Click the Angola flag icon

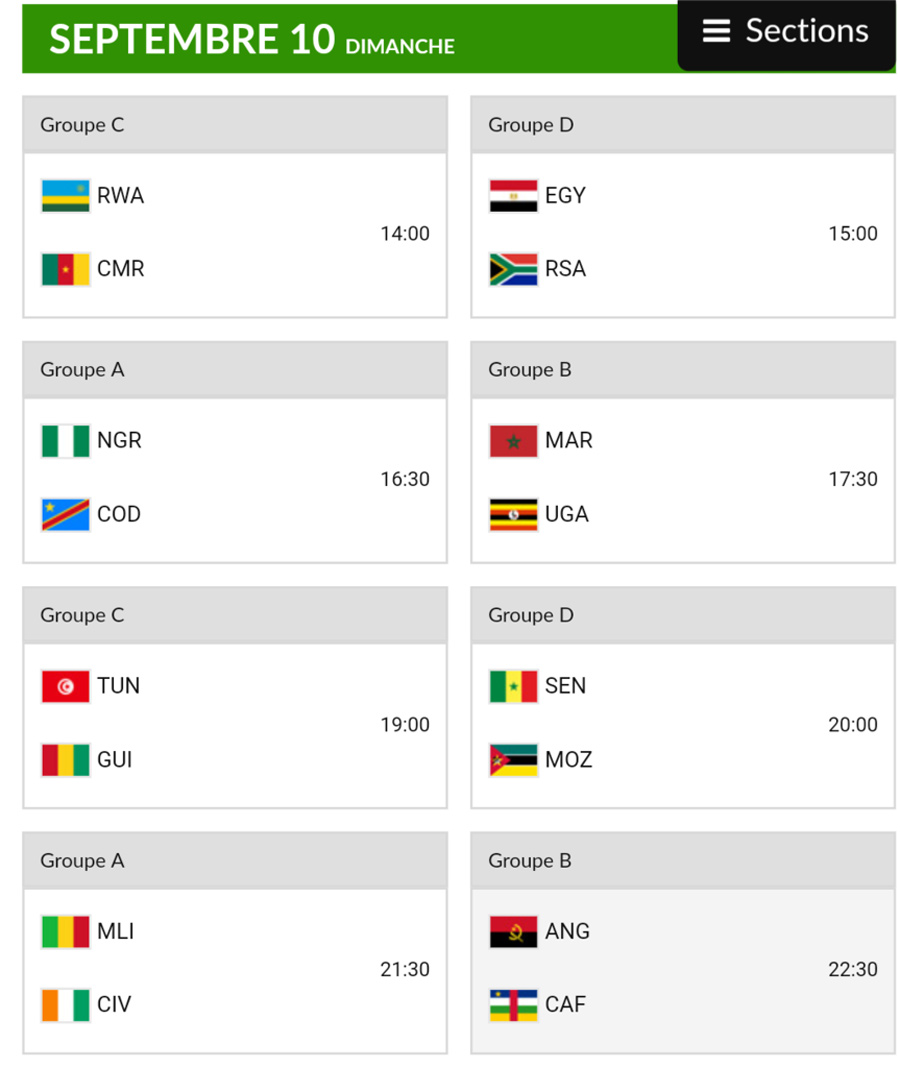[513, 932]
